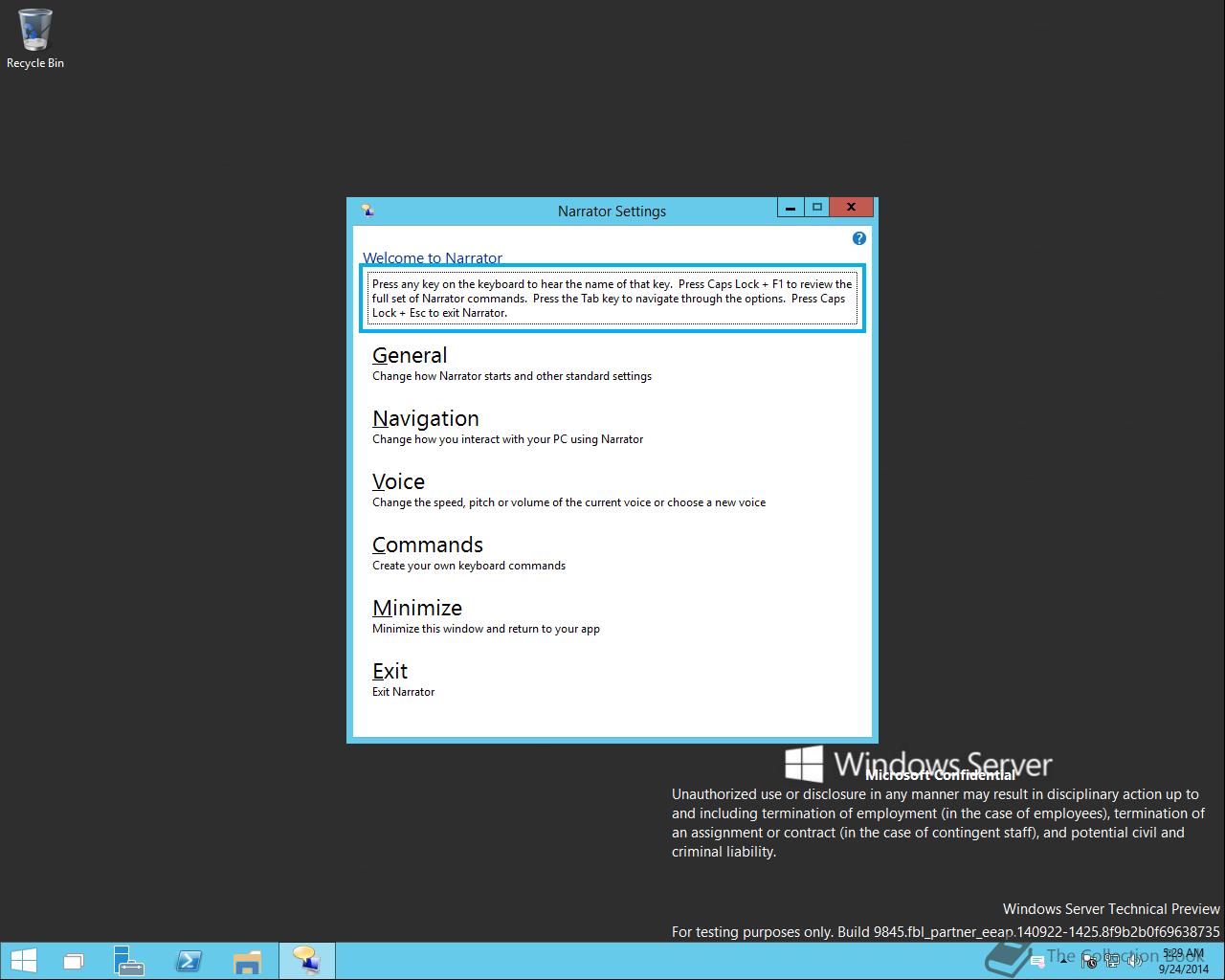Open the volume speaker icon in tray
This screenshot has width=1225, height=980.
click(1135, 961)
